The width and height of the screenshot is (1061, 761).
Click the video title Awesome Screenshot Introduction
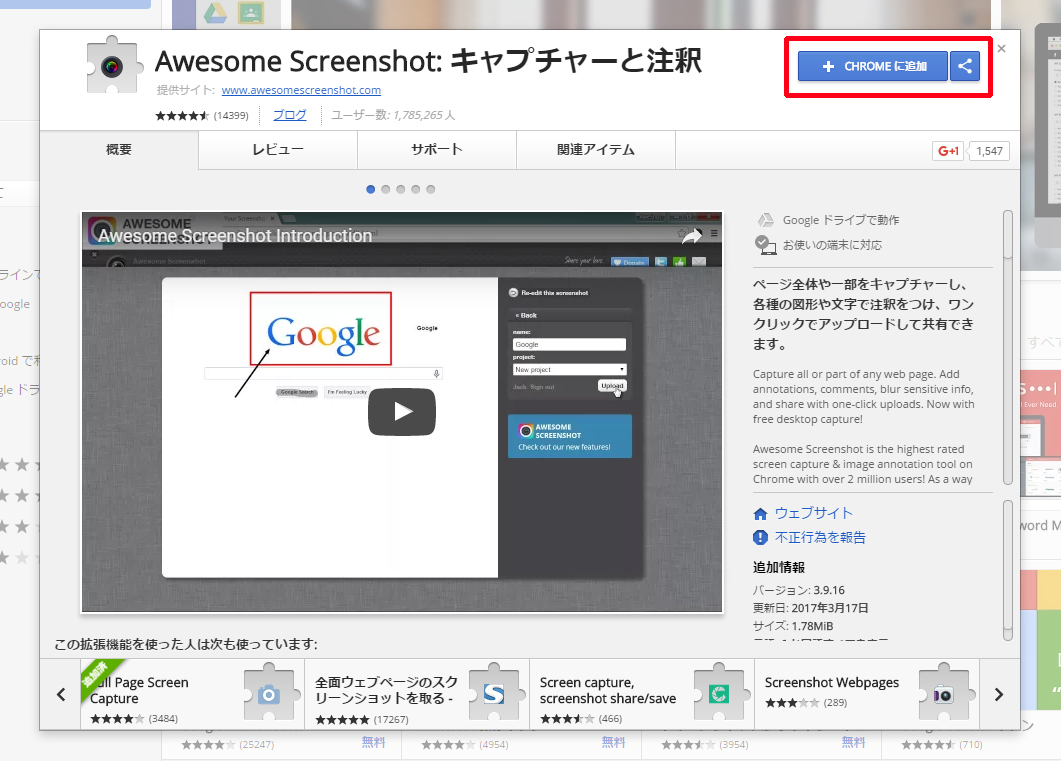pos(235,235)
